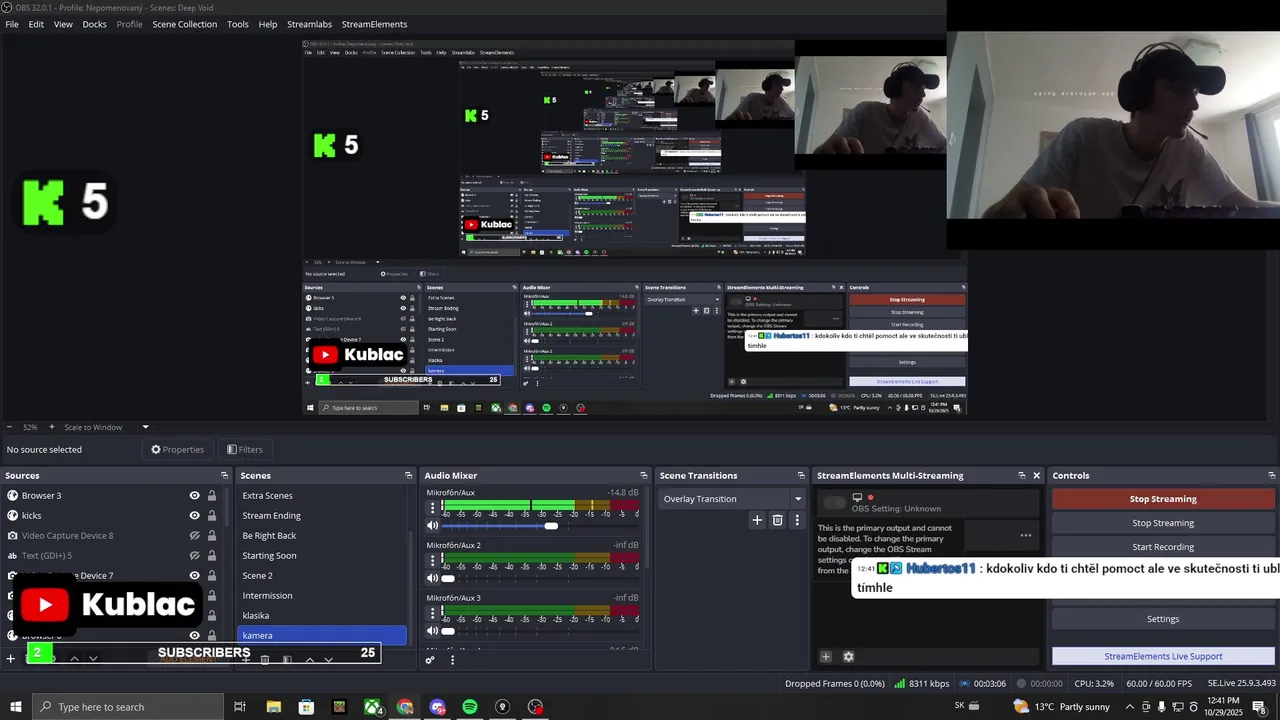Open StreamElements multi-streaming settings gear
Screen dimensions: 1280x720
tap(848, 657)
